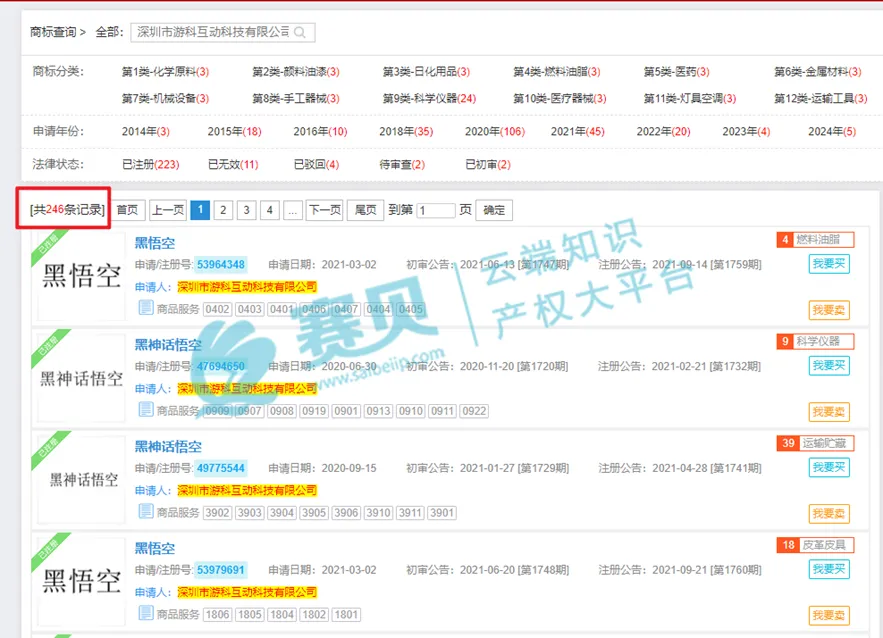This screenshot has width=883, height=638.
Task: Click the page number input field
Action: pos(435,210)
